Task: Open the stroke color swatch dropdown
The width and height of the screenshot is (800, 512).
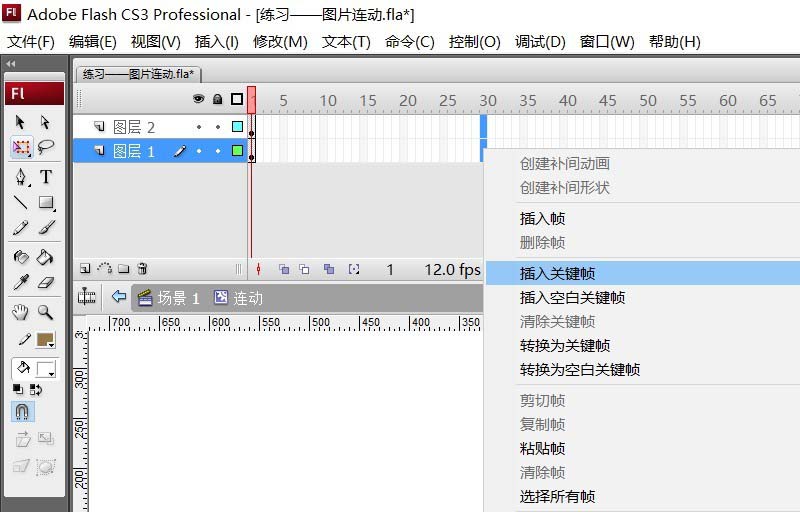Action: (x=46, y=340)
